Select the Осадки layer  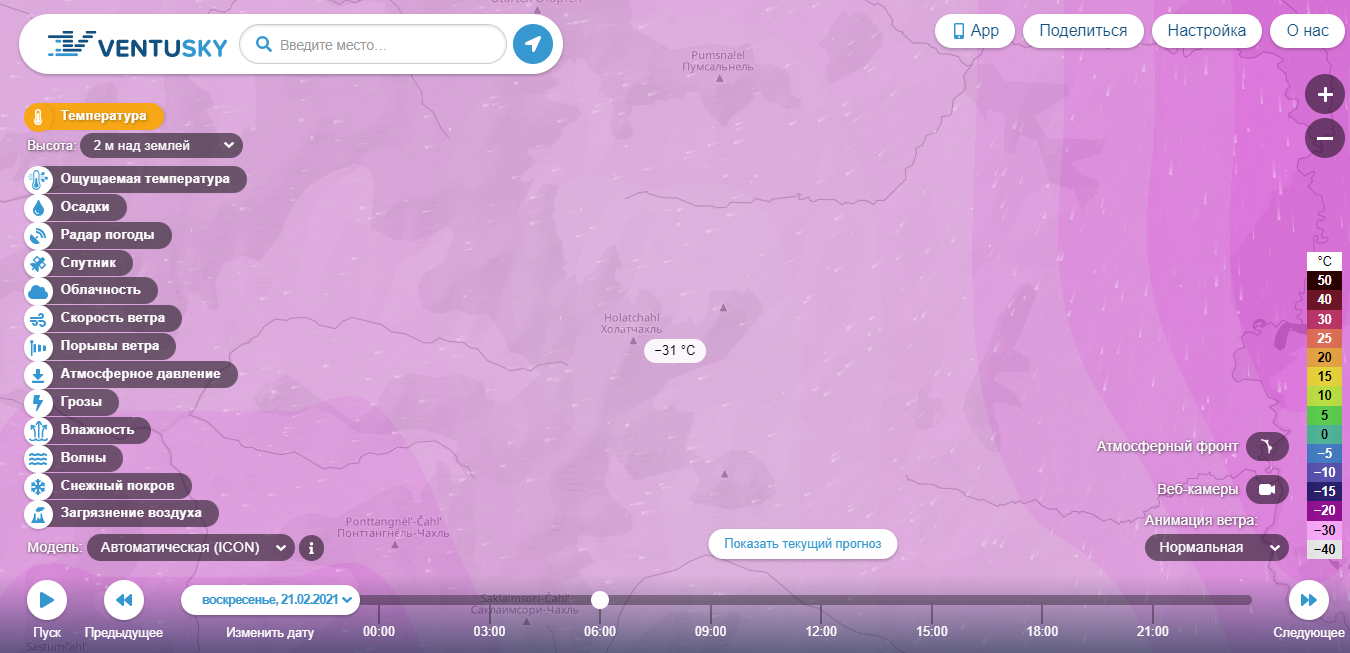(x=75, y=208)
